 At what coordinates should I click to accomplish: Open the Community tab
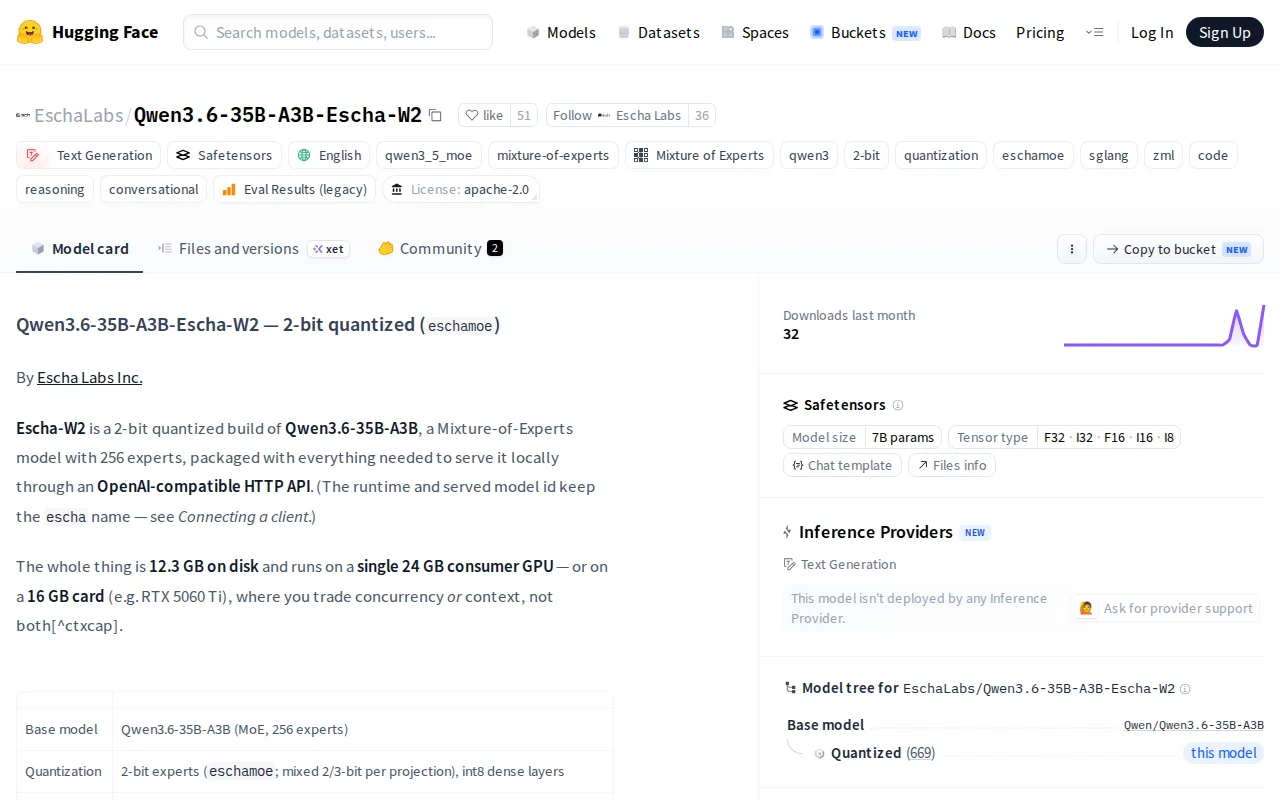pyautogui.click(x=440, y=249)
